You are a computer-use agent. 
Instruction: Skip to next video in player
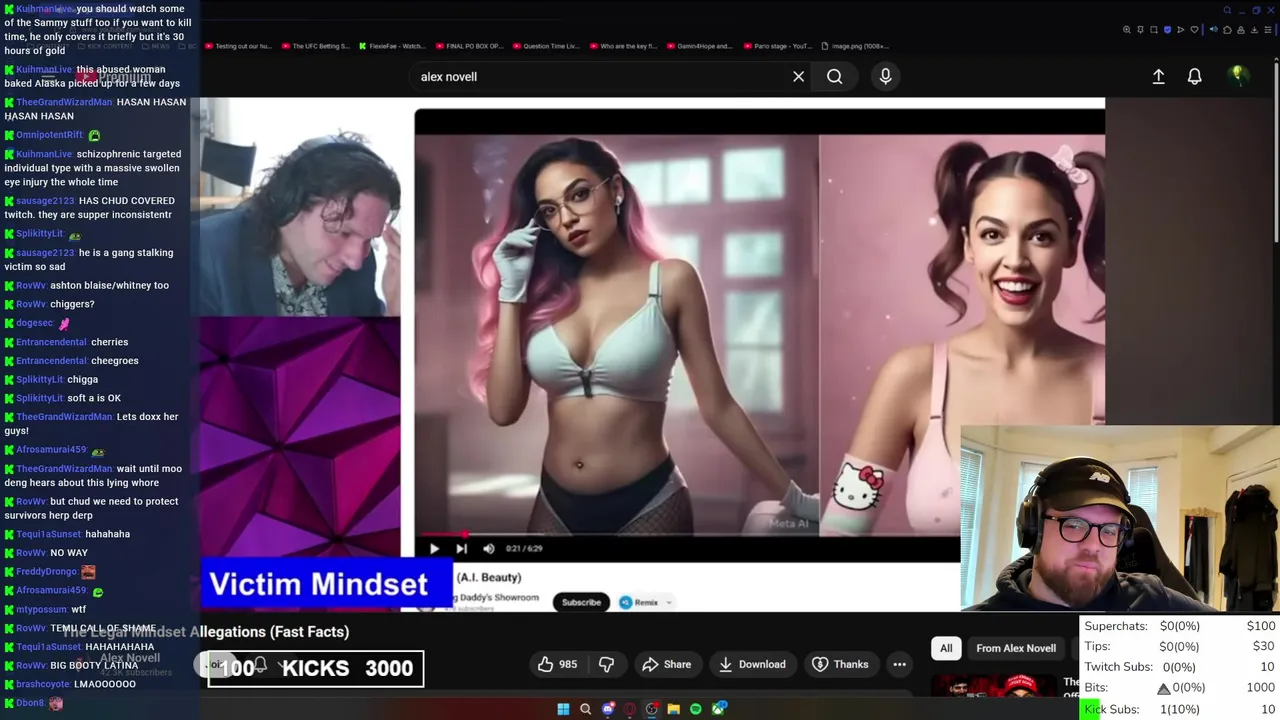(x=461, y=548)
